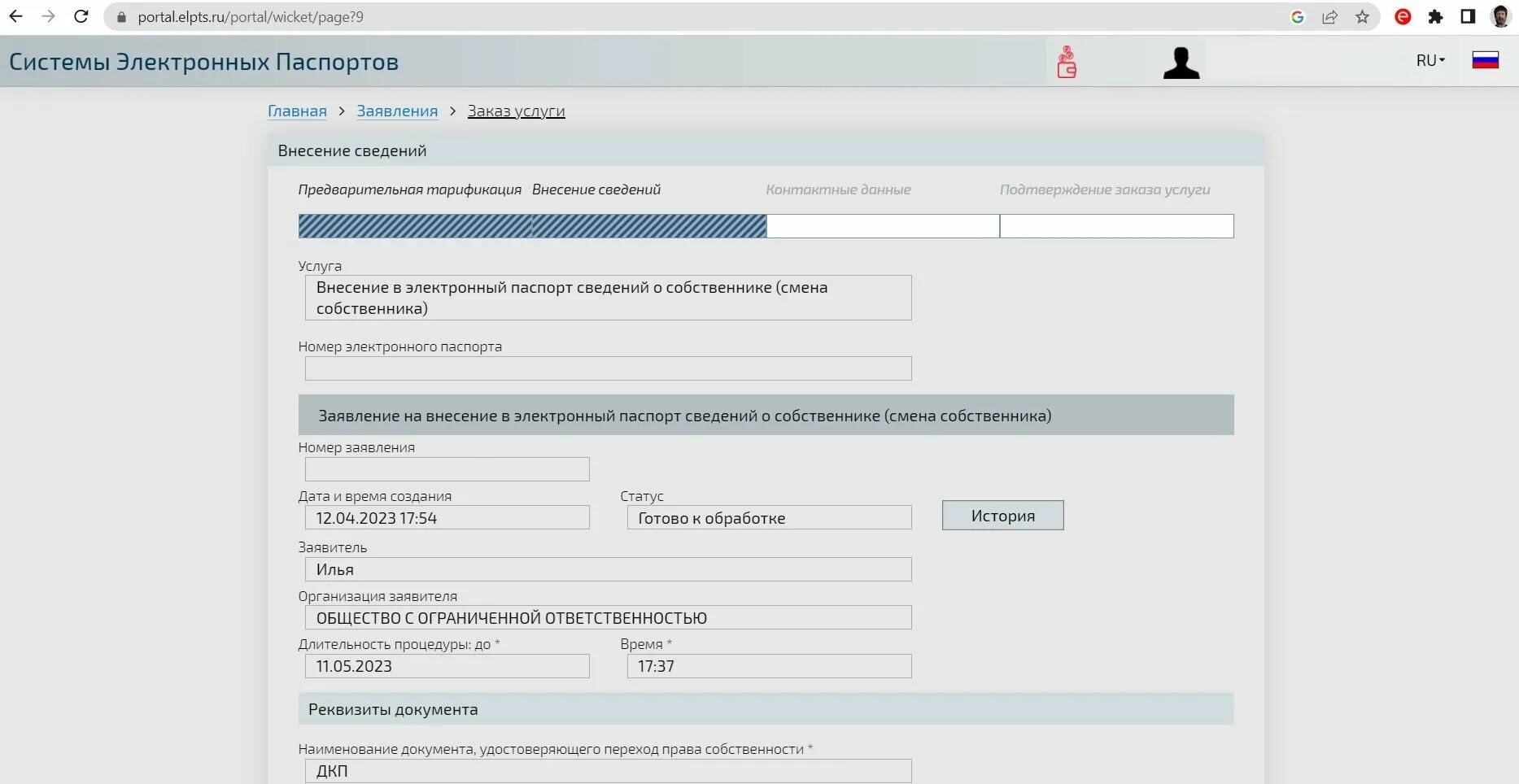The height and width of the screenshot is (784, 1519).
Task: Open the user account silhouette icon
Action: coord(1181,63)
